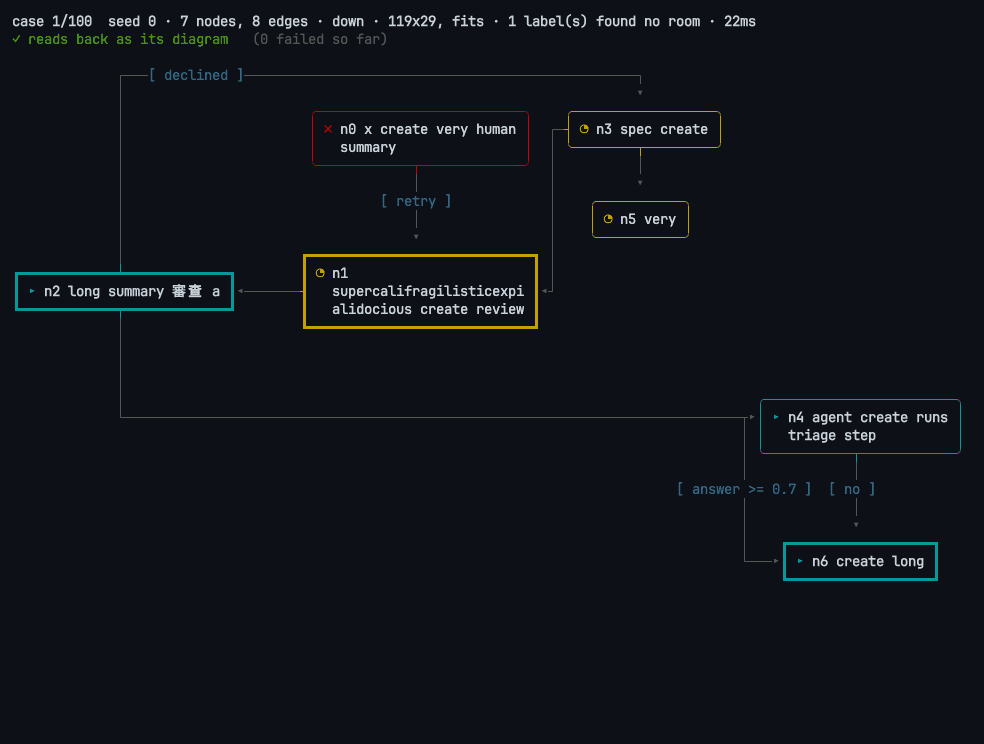Click the pending clock icon on n3

tap(584, 129)
